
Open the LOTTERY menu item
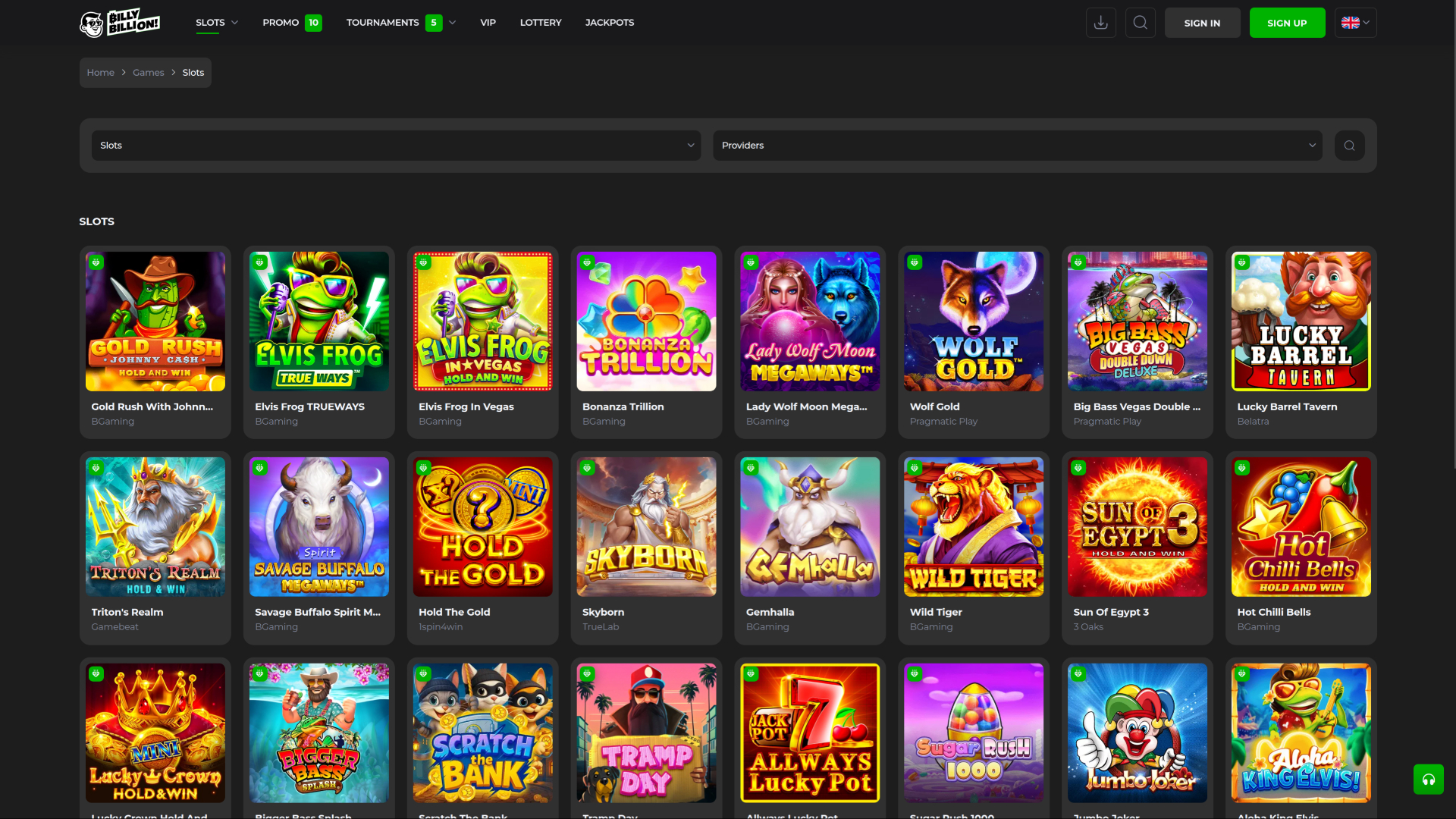click(540, 22)
